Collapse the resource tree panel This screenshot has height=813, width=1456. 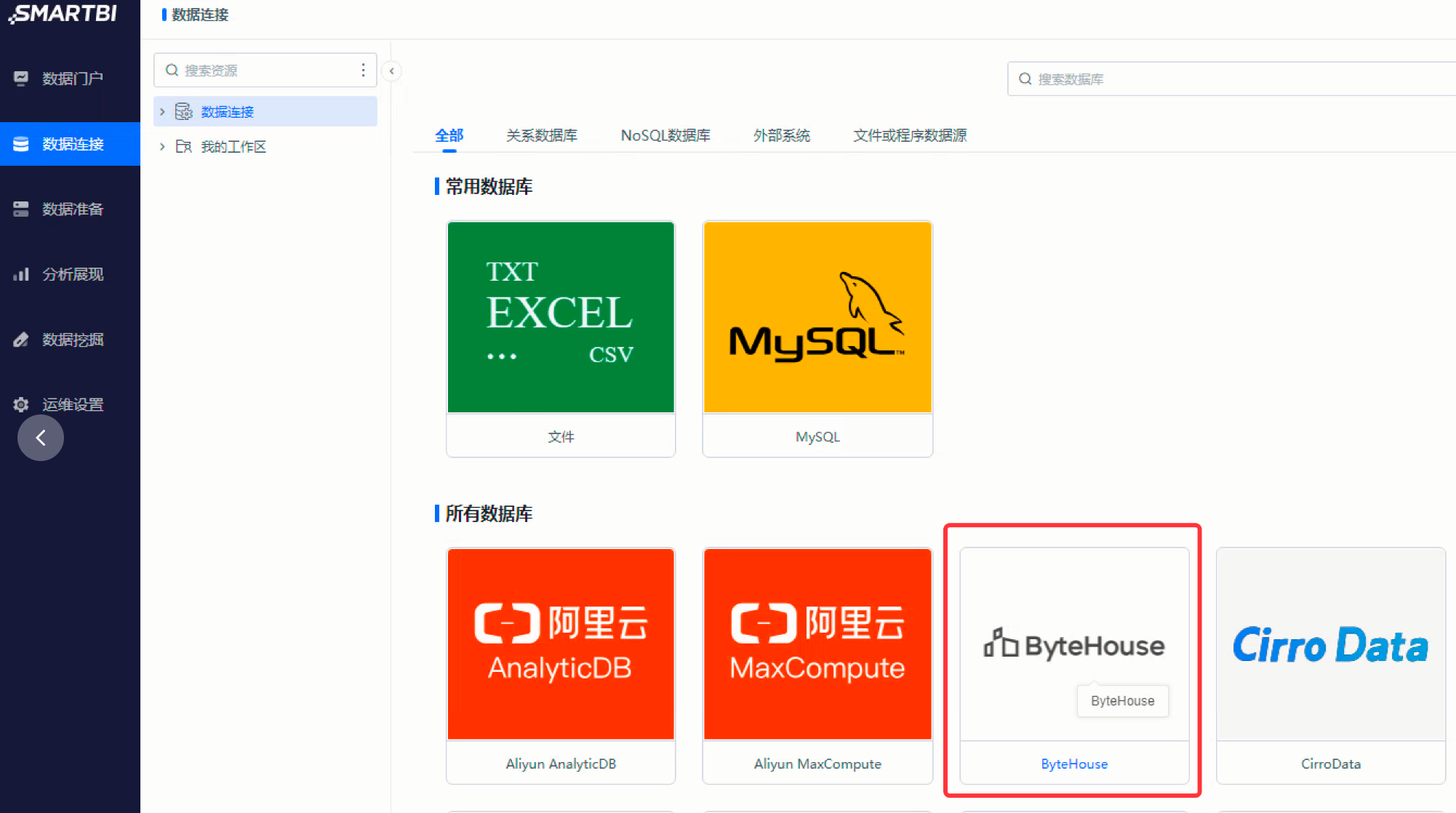[391, 71]
